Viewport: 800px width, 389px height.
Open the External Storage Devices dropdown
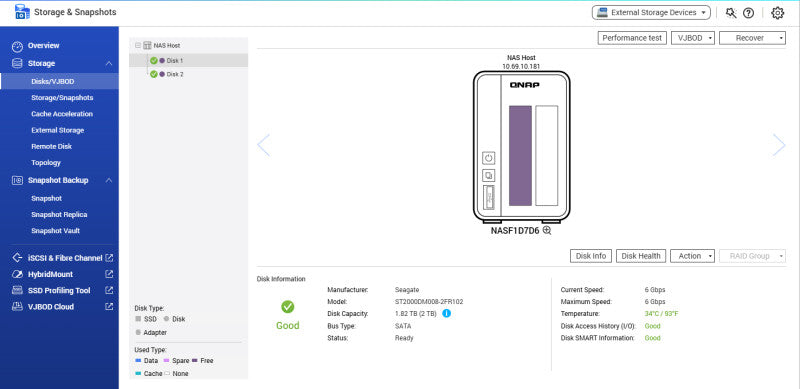[651, 13]
